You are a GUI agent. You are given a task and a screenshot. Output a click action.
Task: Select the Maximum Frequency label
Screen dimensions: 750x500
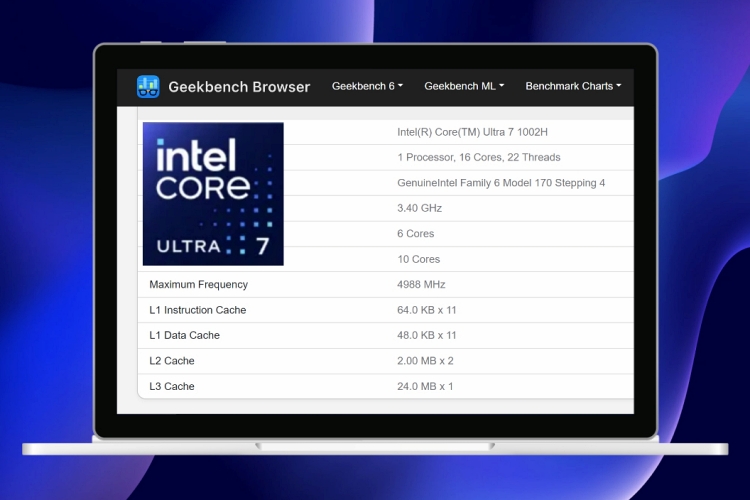tap(199, 285)
